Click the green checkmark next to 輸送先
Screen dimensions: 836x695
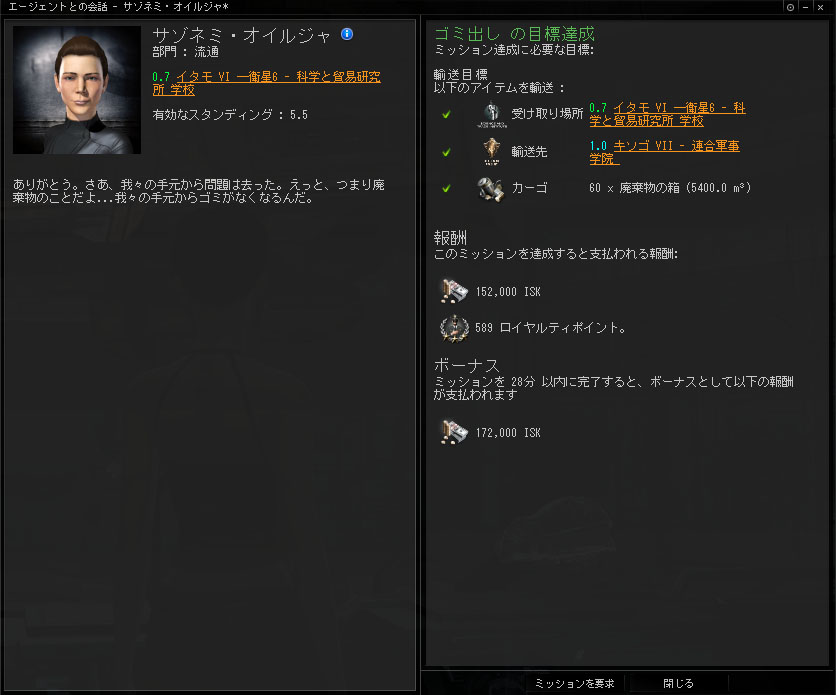coord(446,152)
